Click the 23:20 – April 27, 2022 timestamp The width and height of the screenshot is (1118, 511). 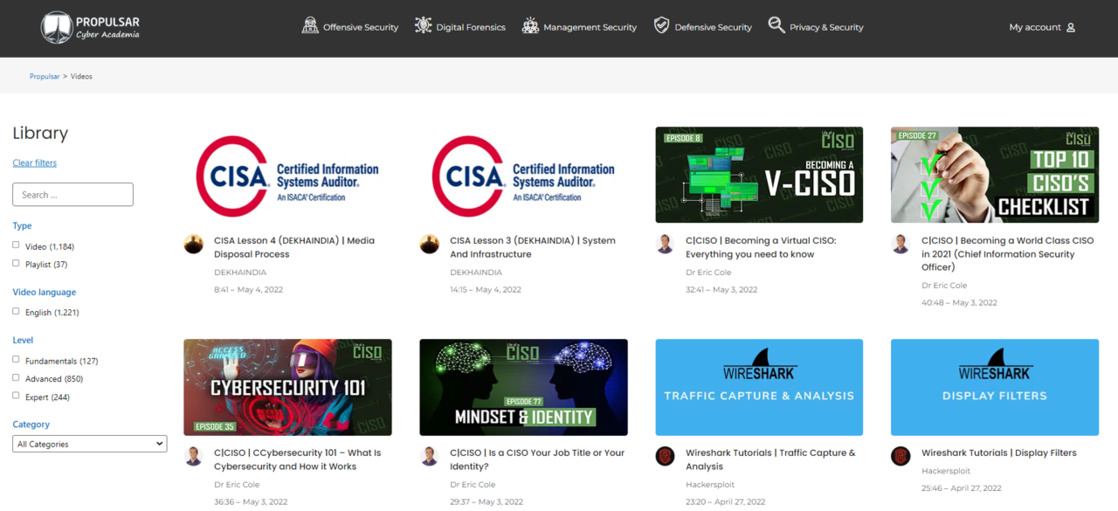(x=725, y=502)
